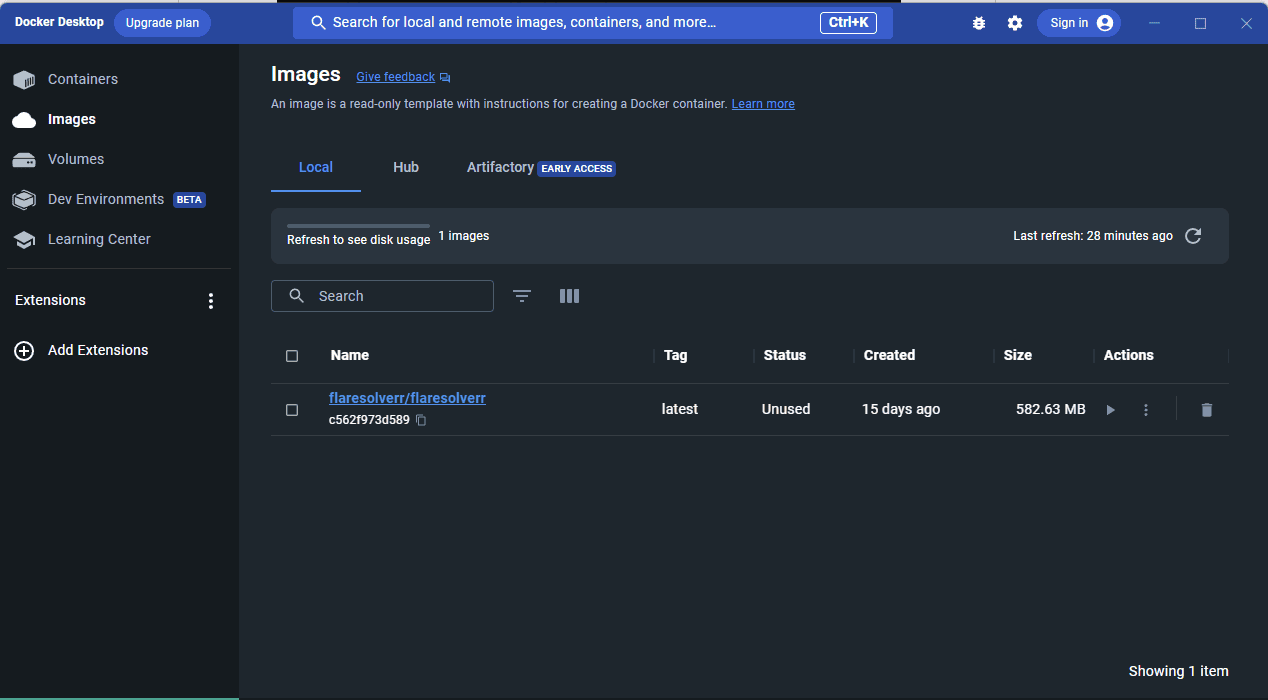Click the Add Extensions plus icon
This screenshot has height=700, width=1268.
tap(24, 351)
